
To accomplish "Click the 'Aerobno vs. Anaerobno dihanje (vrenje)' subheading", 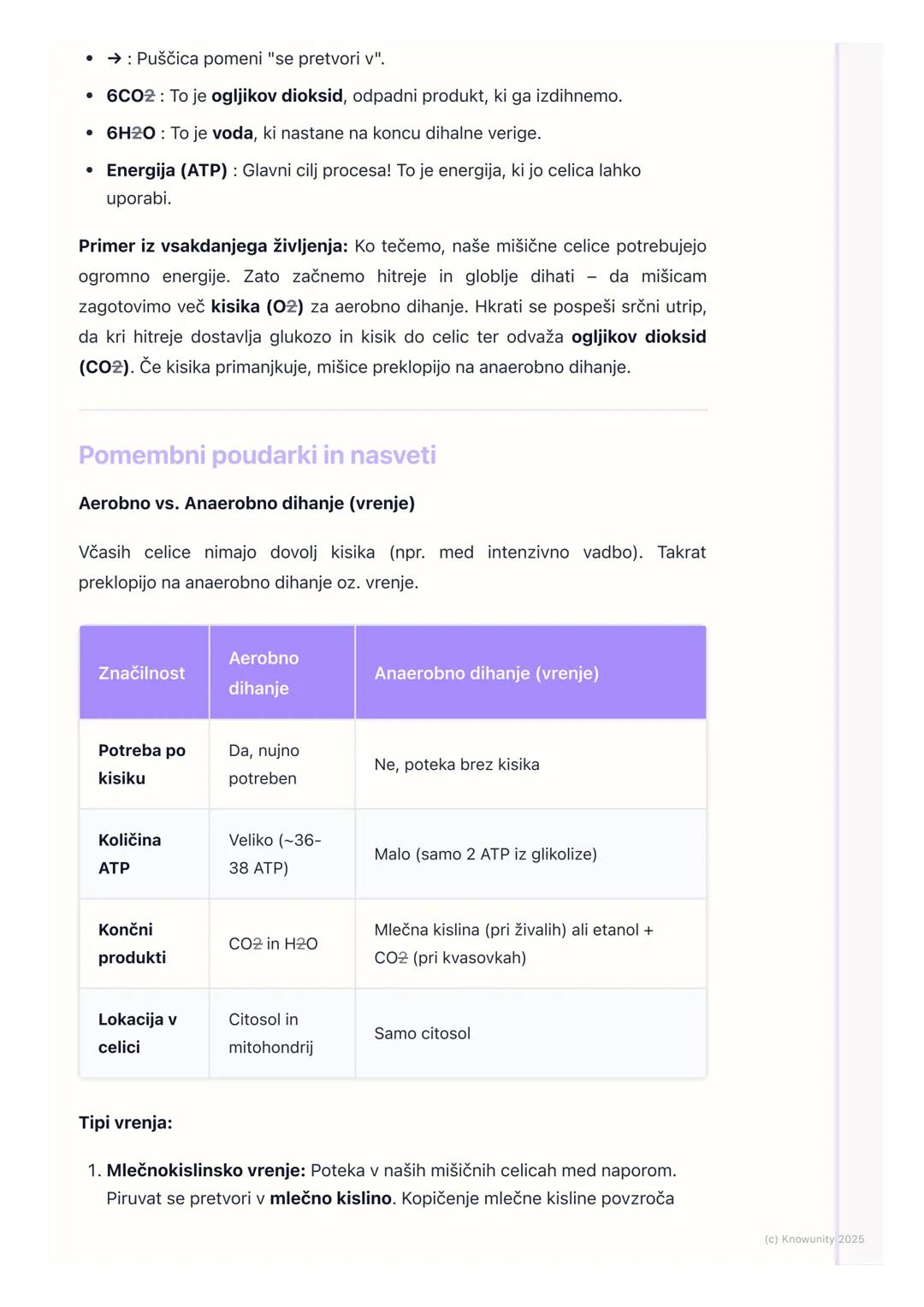I will [246, 503].
